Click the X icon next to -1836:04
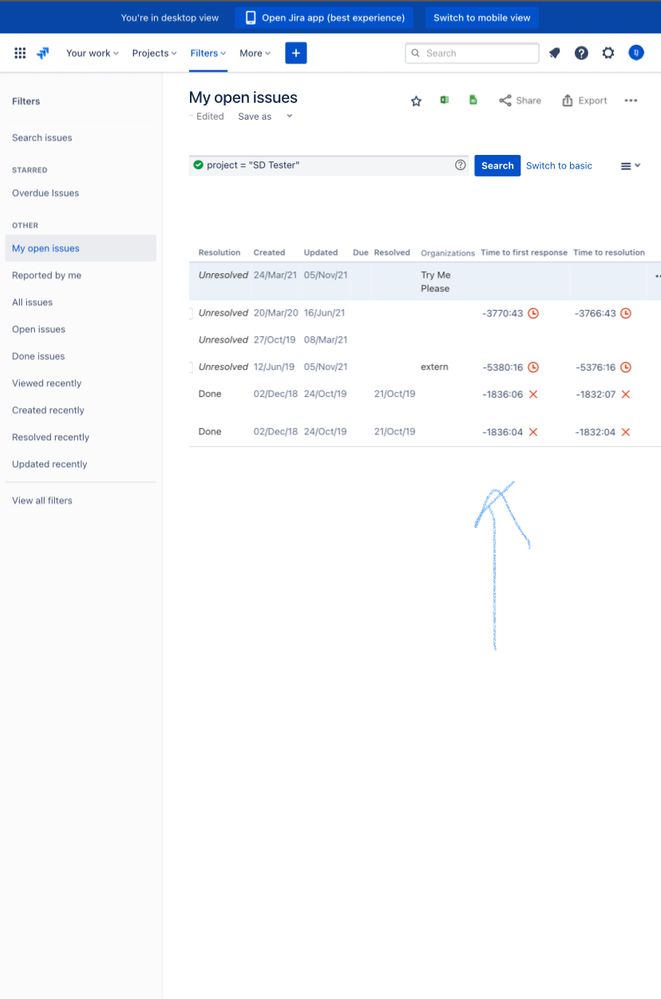The height and width of the screenshot is (999, 661). pyautogui.click(x=534, y=432)
